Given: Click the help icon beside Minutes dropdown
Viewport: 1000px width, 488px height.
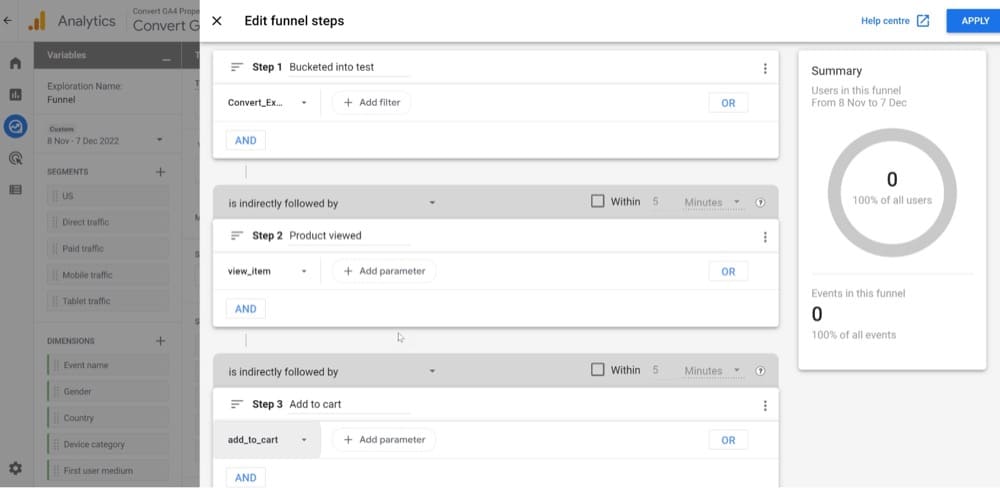Looking at the screenshot, I should (x=760, y=202).
